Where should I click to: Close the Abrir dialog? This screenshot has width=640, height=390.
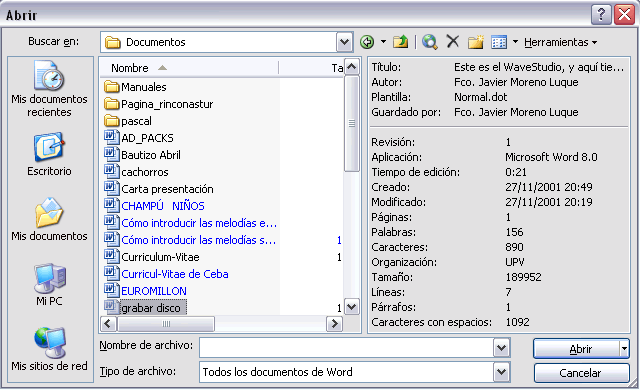pyautogui.click(x=624, y=15)
